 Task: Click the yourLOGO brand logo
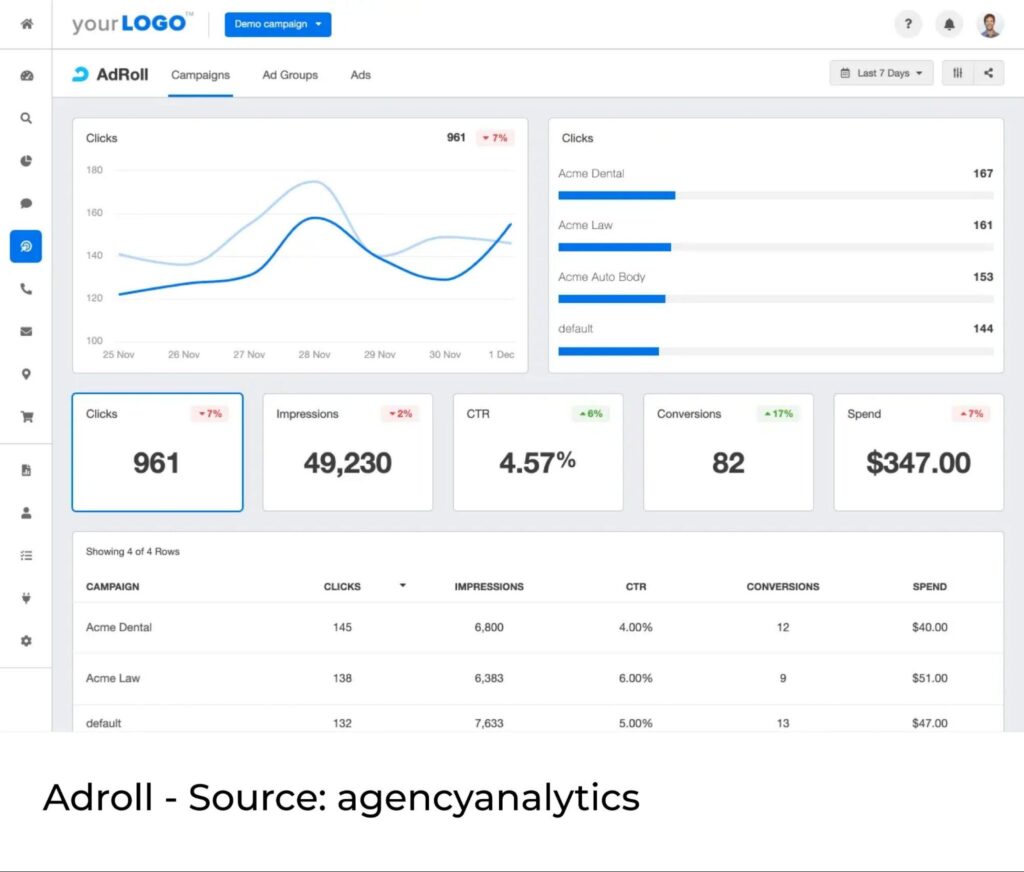133,24
